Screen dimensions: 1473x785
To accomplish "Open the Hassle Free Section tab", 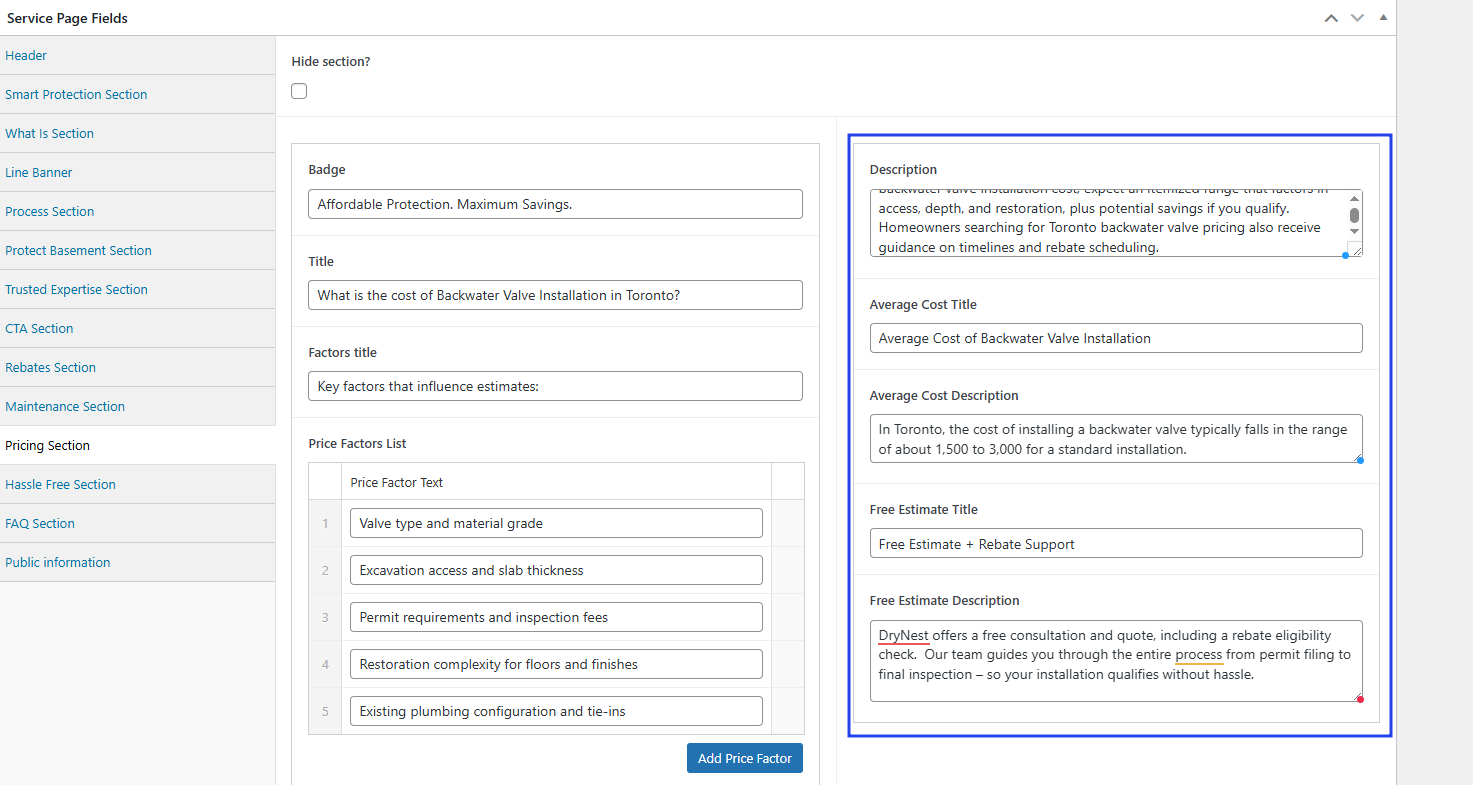I will coord(60,484).
